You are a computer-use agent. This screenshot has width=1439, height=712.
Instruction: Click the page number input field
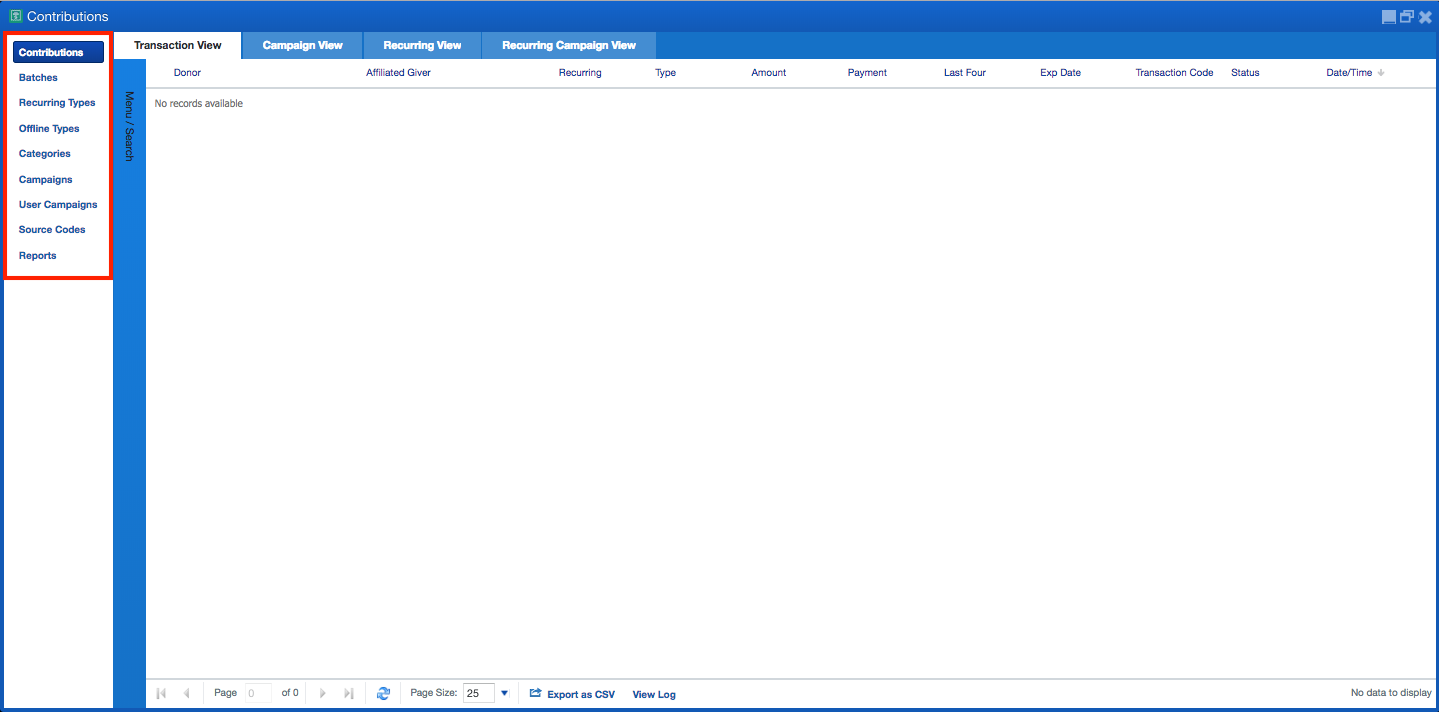tap(258, 693)
